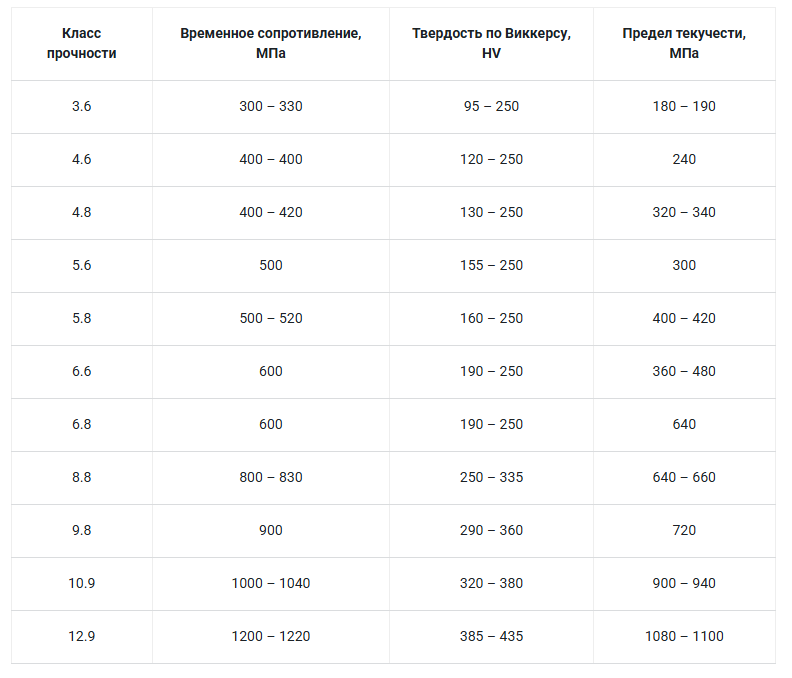This screenshot has height=678, width=792.
Task: Click the "250 – 335" hardness cell
Action: pos(491,477)
